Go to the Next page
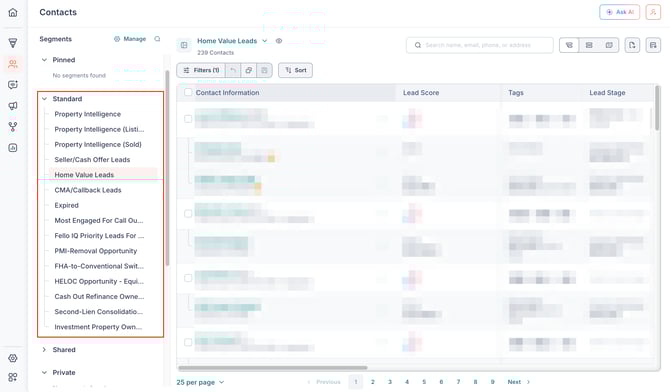The width and height of the screenshot is (670, 392). (519, 382)
